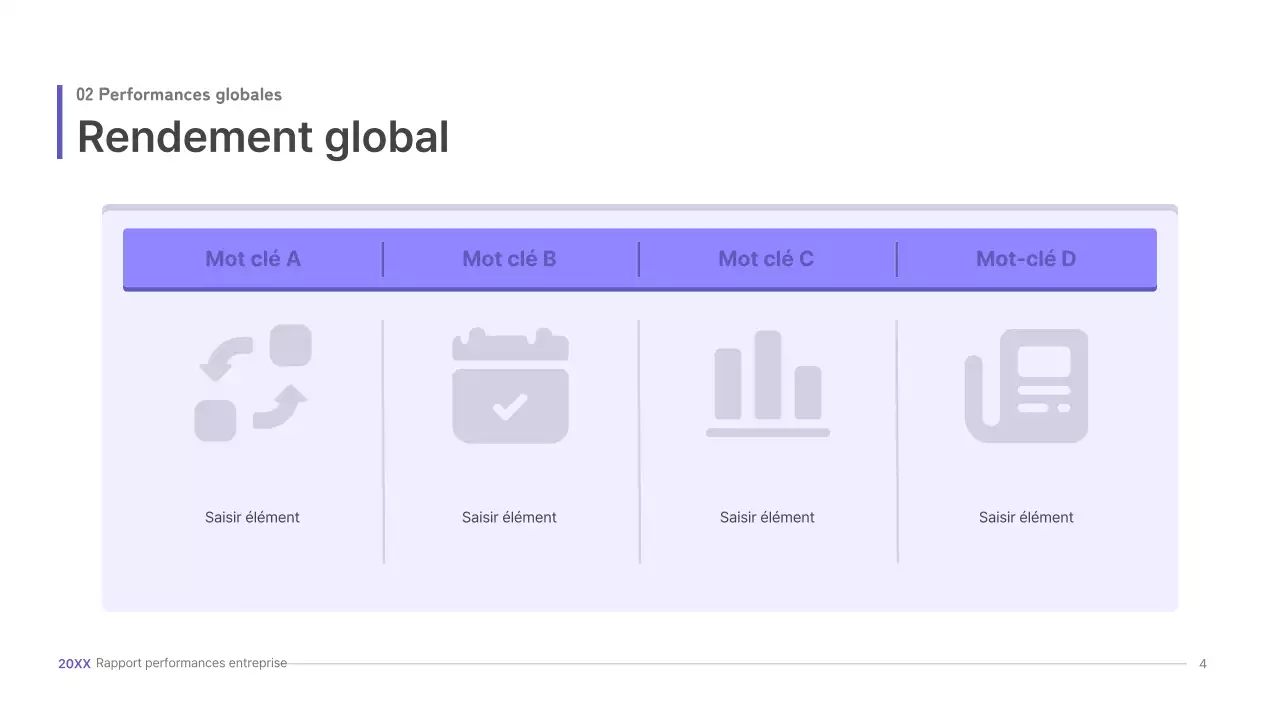Click the page number 4

pyautogui.click(x=1203, y=663)
